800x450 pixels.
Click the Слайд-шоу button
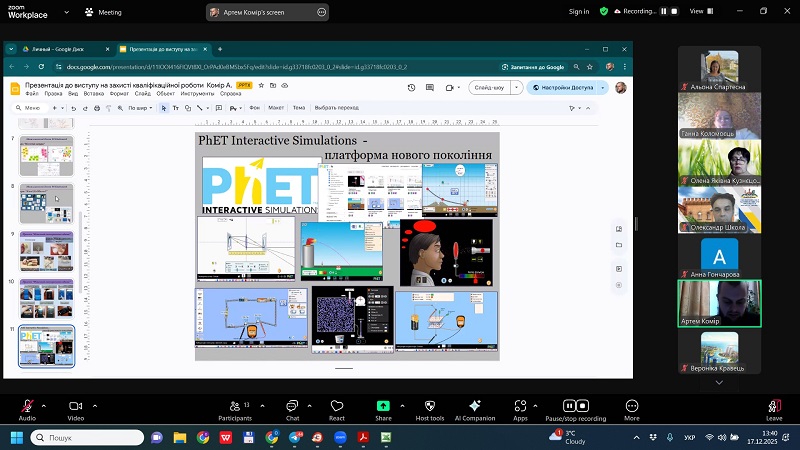pos(490,87)
